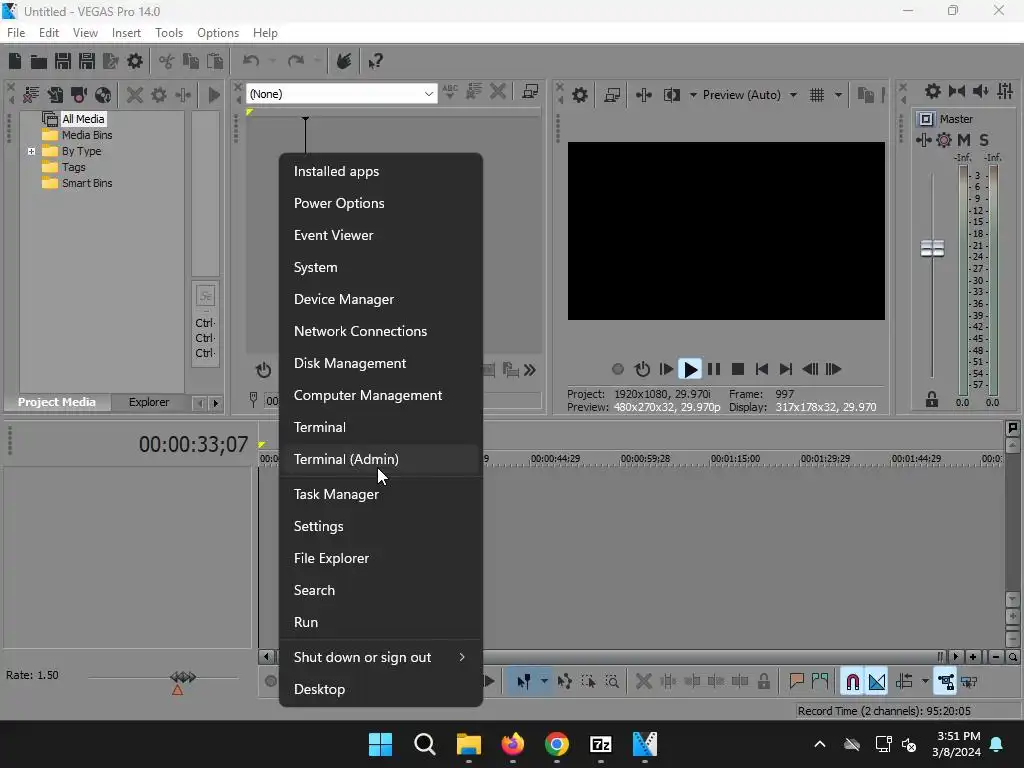Select the Selection Edit tool
This screenshot has height=768, width=1024.
tap(588, 682)
